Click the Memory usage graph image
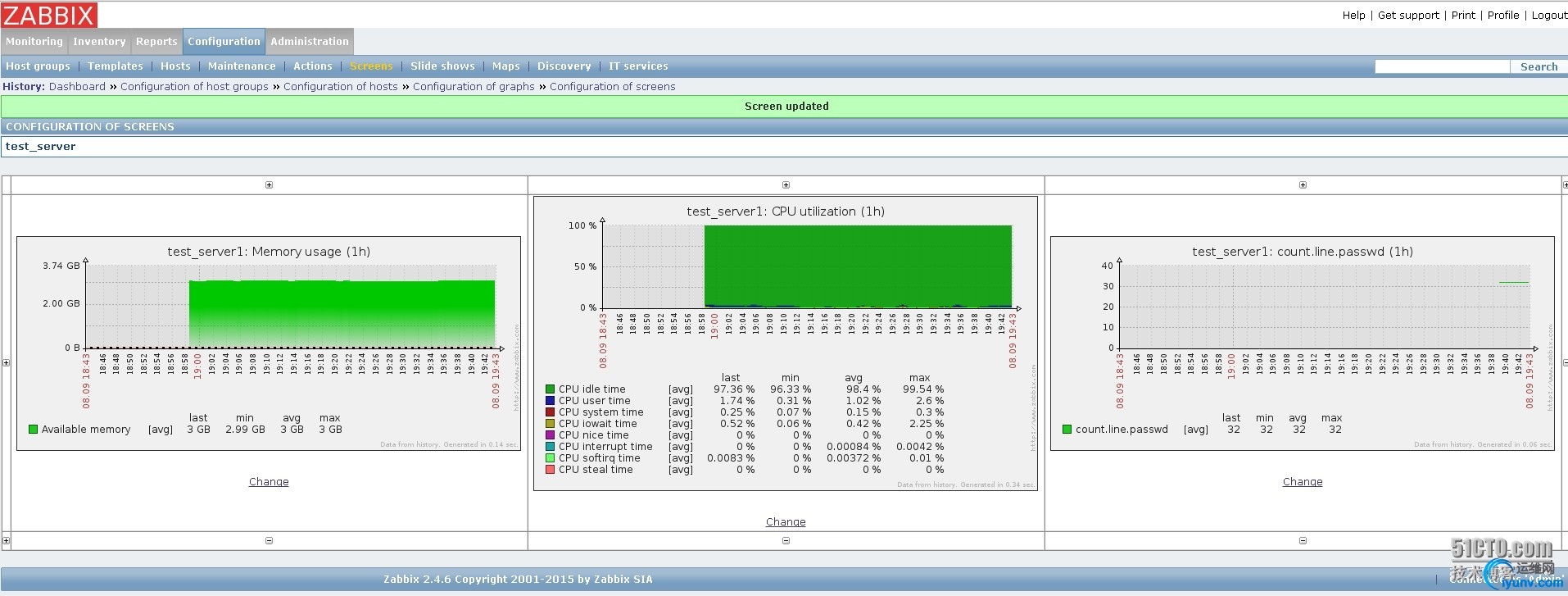1568x596 pixels. point(269,343)
